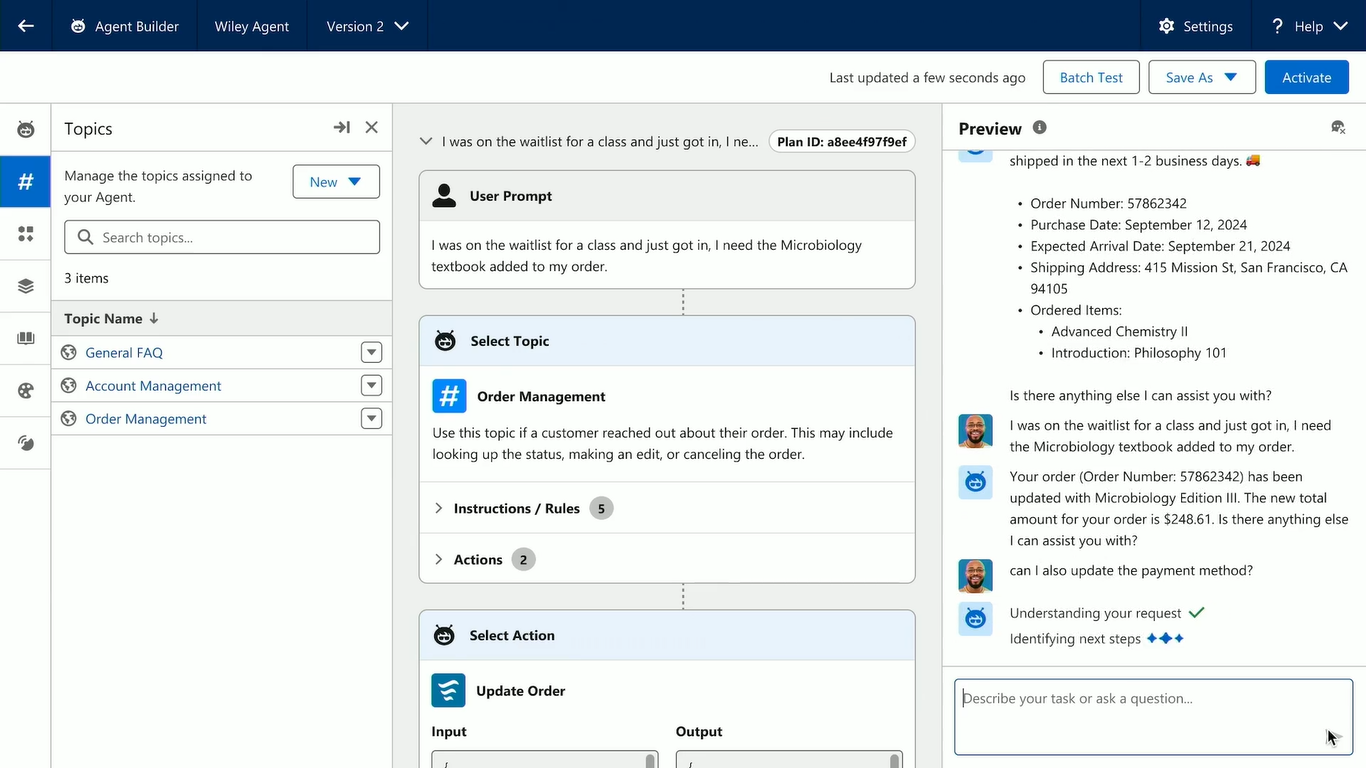Click the Search topics input field
1366x768 pixels.
pyautogui.click(x=222, y=238)
